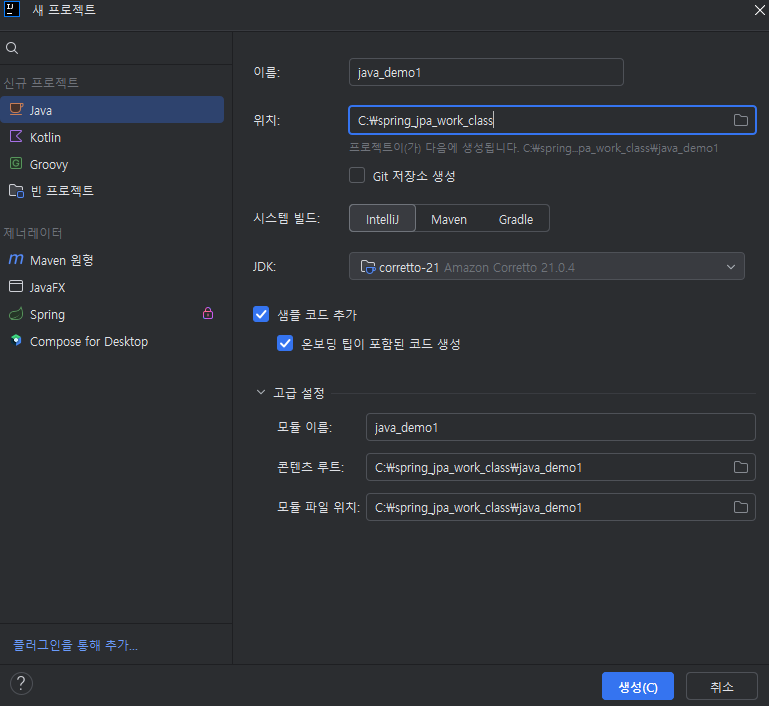This screenshot has height=706, width=769.
Task: Click the Java coffee cup icon
Action: [16, 109]
